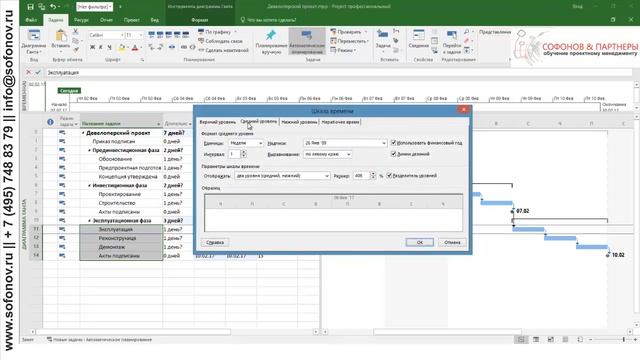Click 'Сделать неактивной' button

tap(223, 50)
